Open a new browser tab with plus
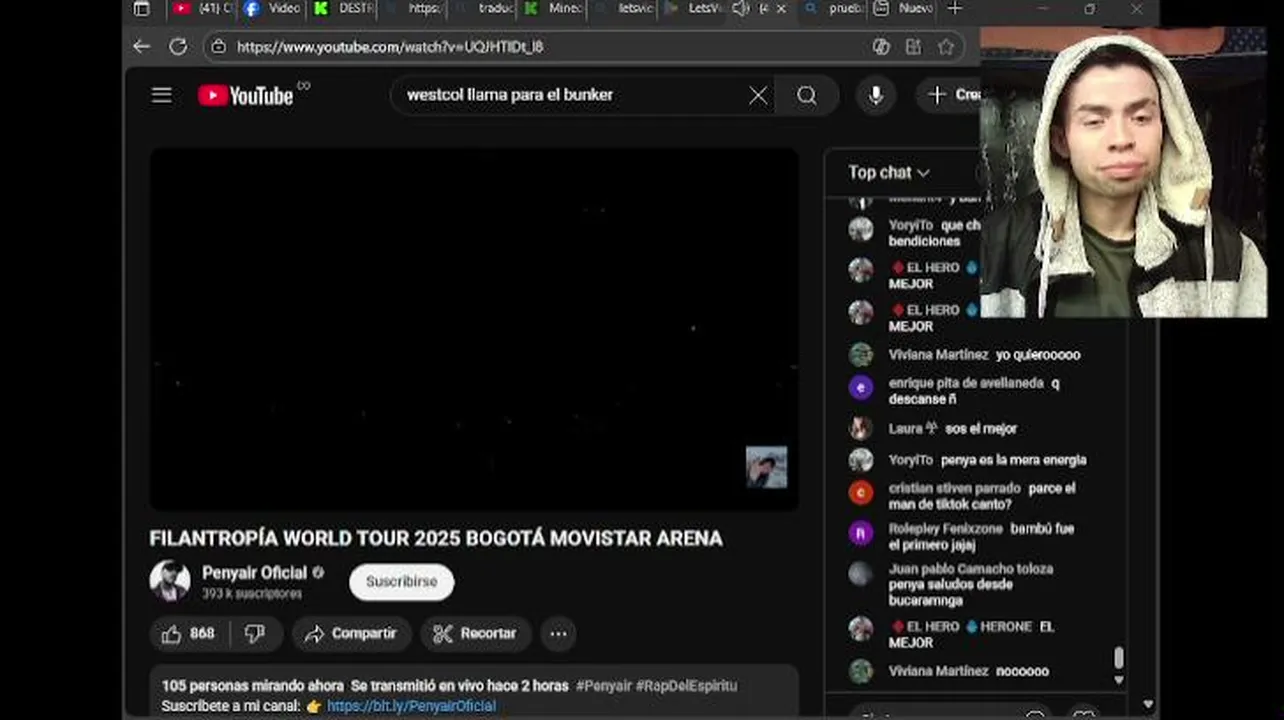Image resolution: width=1284 pixels, height=720 pixels. pos(955,9)
